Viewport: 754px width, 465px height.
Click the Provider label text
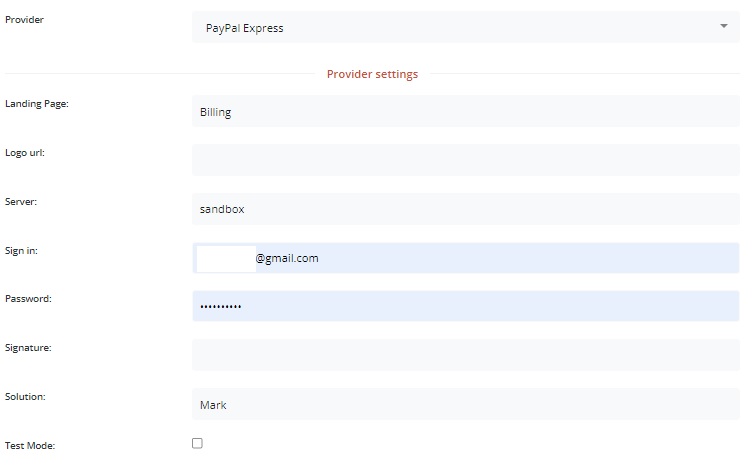25,20
